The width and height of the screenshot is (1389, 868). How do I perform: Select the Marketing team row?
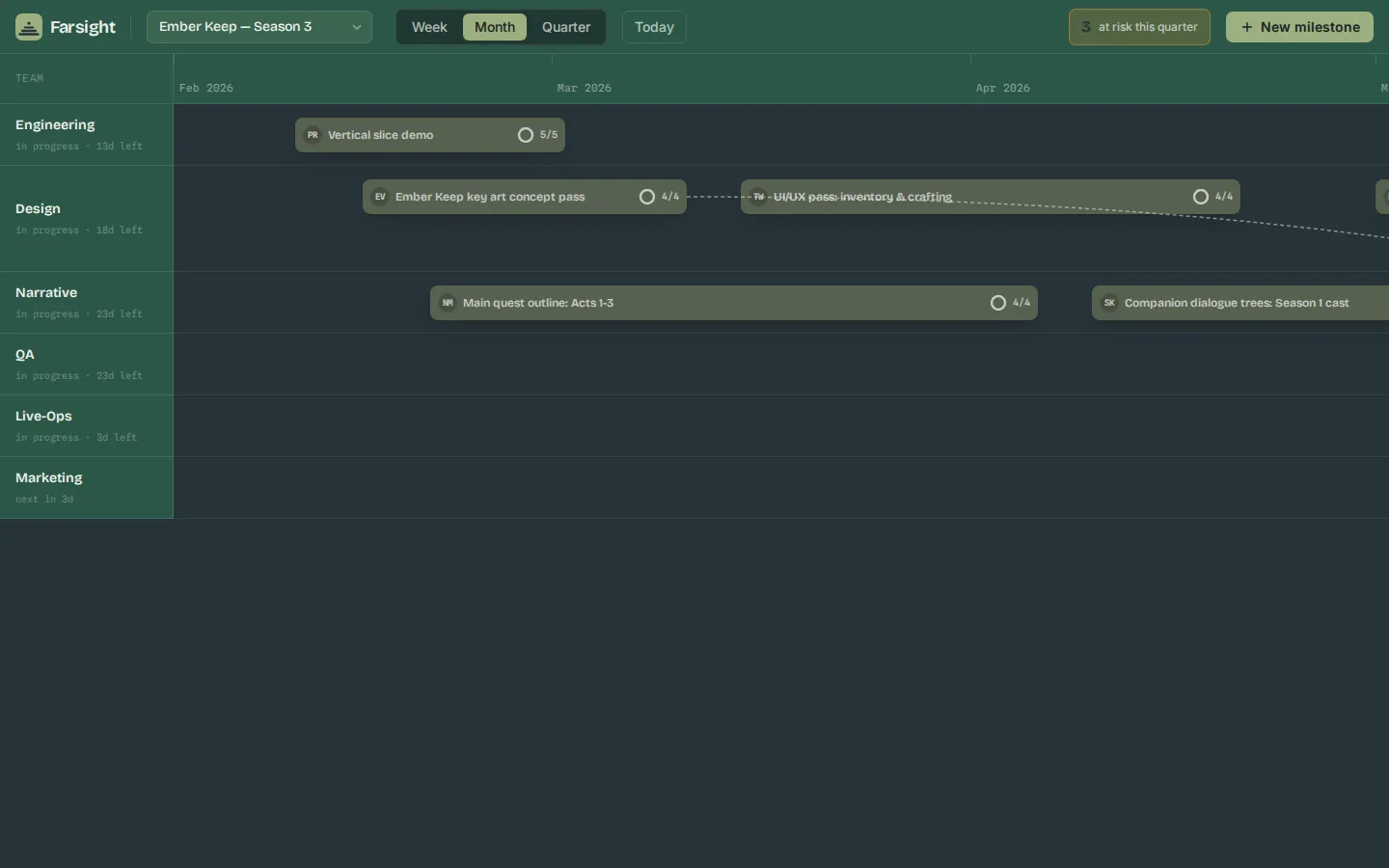pos(87,488)
